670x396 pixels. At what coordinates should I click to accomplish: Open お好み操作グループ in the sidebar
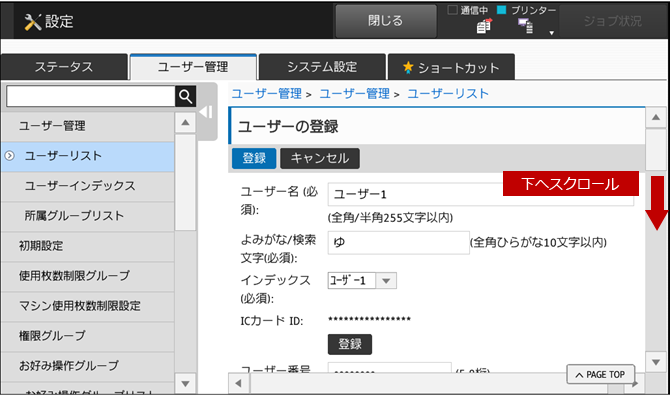tap(88, 366)
